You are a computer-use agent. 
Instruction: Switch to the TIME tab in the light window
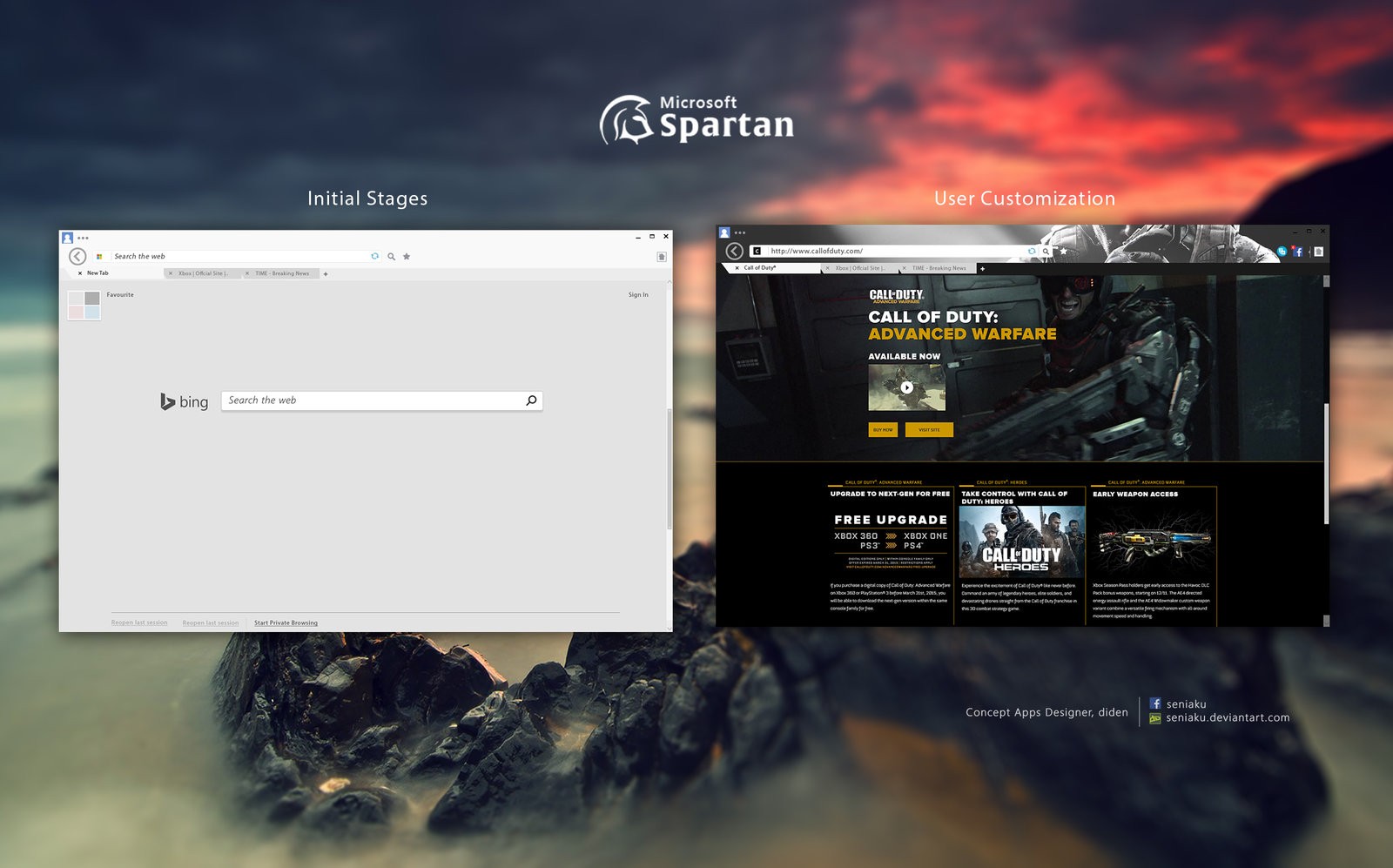pyautogui.click(x=281, y=273)
